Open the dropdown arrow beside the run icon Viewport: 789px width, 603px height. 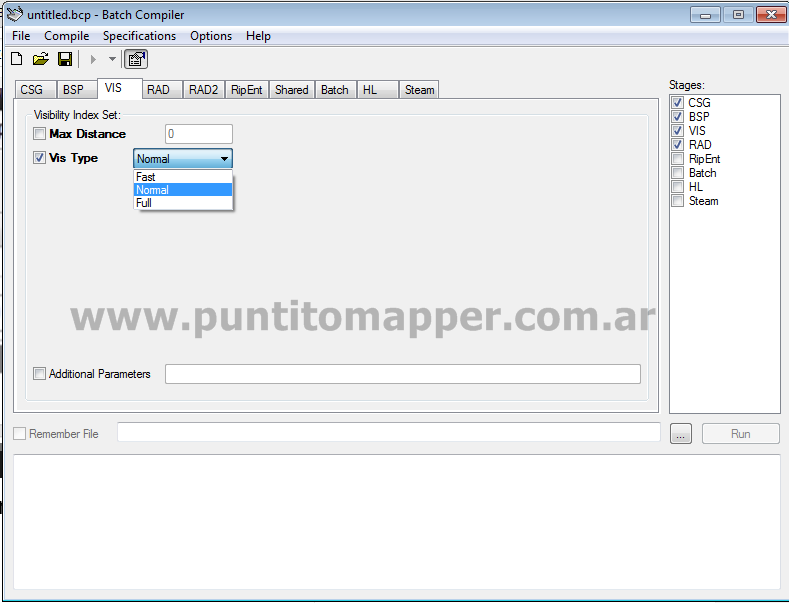(112, 59)
